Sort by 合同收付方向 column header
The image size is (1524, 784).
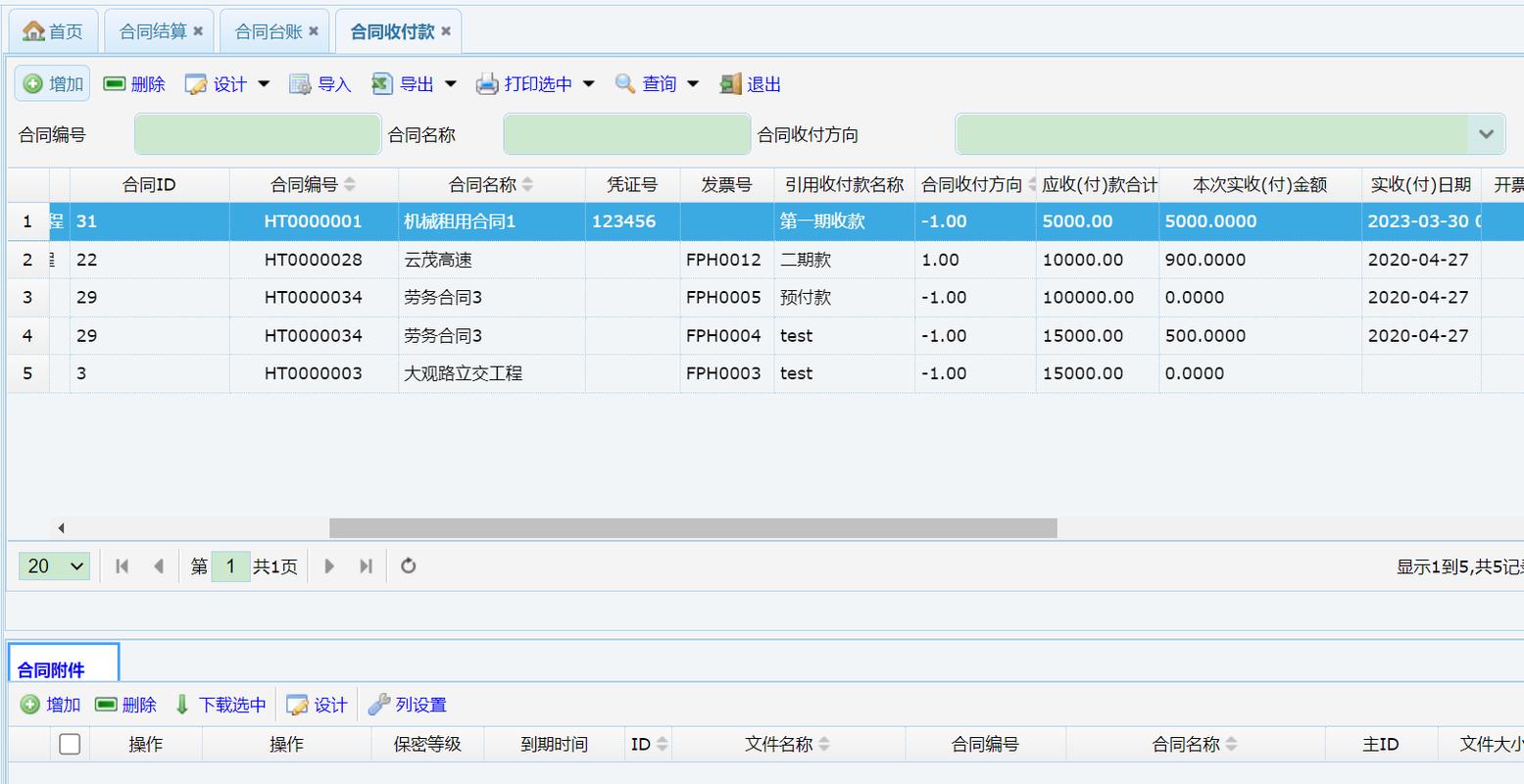(976, 184)
